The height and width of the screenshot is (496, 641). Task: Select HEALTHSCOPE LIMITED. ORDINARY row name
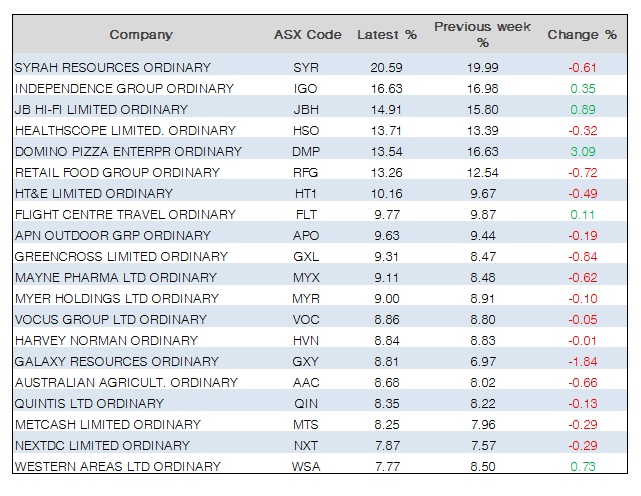[x=125, y=130]
